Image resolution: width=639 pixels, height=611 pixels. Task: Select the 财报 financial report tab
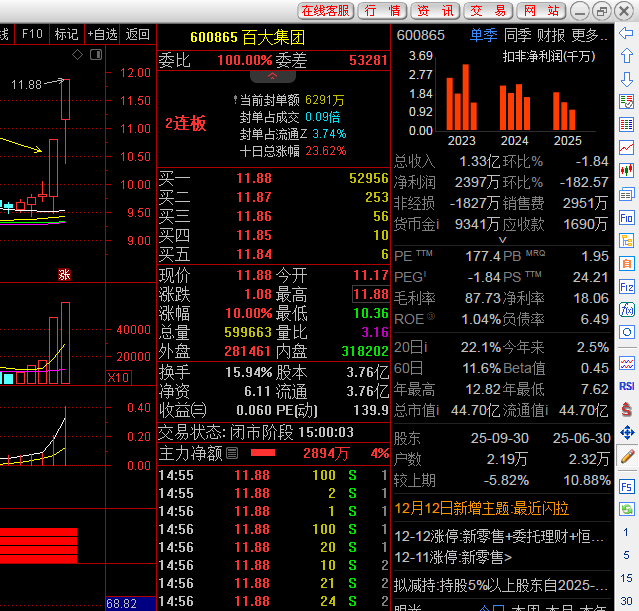click(x=551, y=35)
